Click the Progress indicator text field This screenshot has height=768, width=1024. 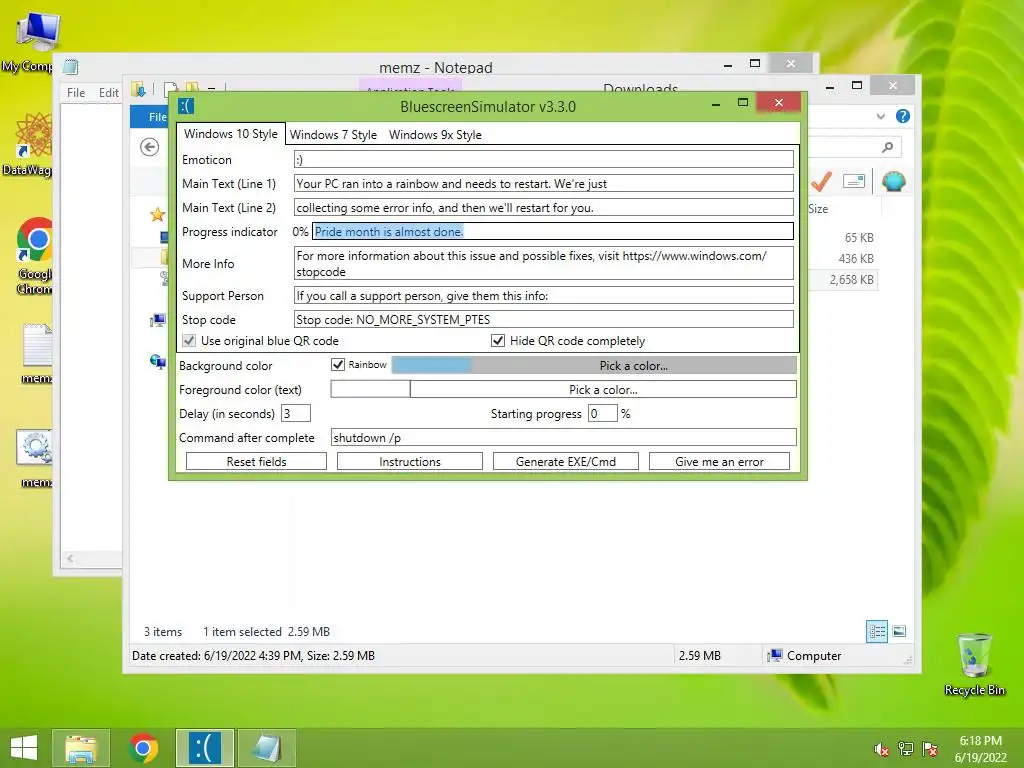553,231
